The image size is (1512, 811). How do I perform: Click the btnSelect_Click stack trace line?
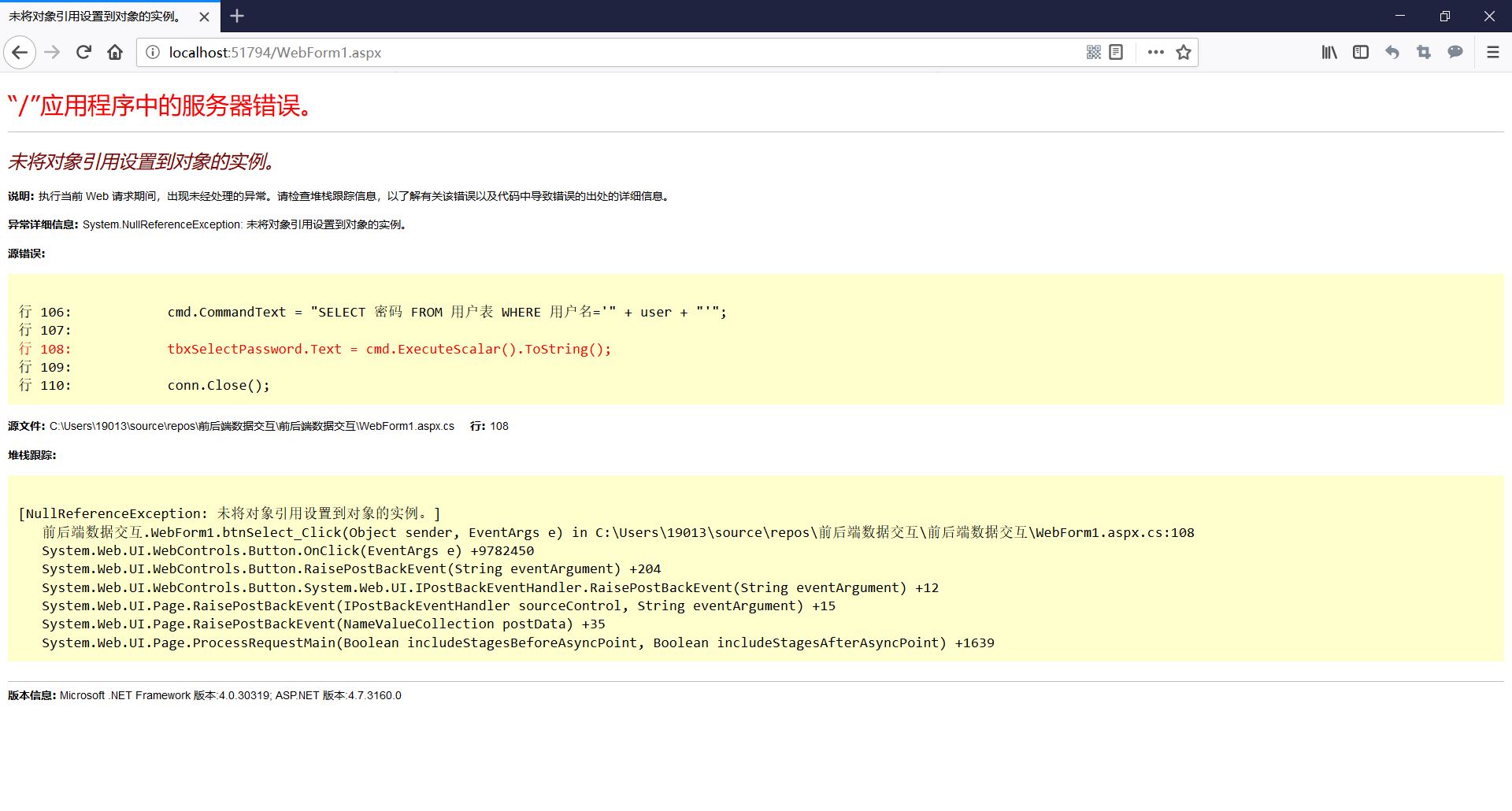618,532
